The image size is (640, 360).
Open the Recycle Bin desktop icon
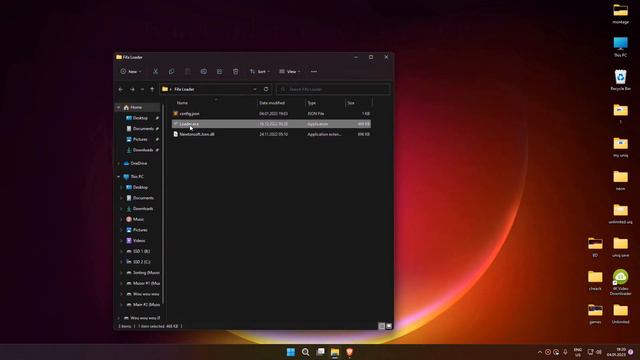coord(620,80)
